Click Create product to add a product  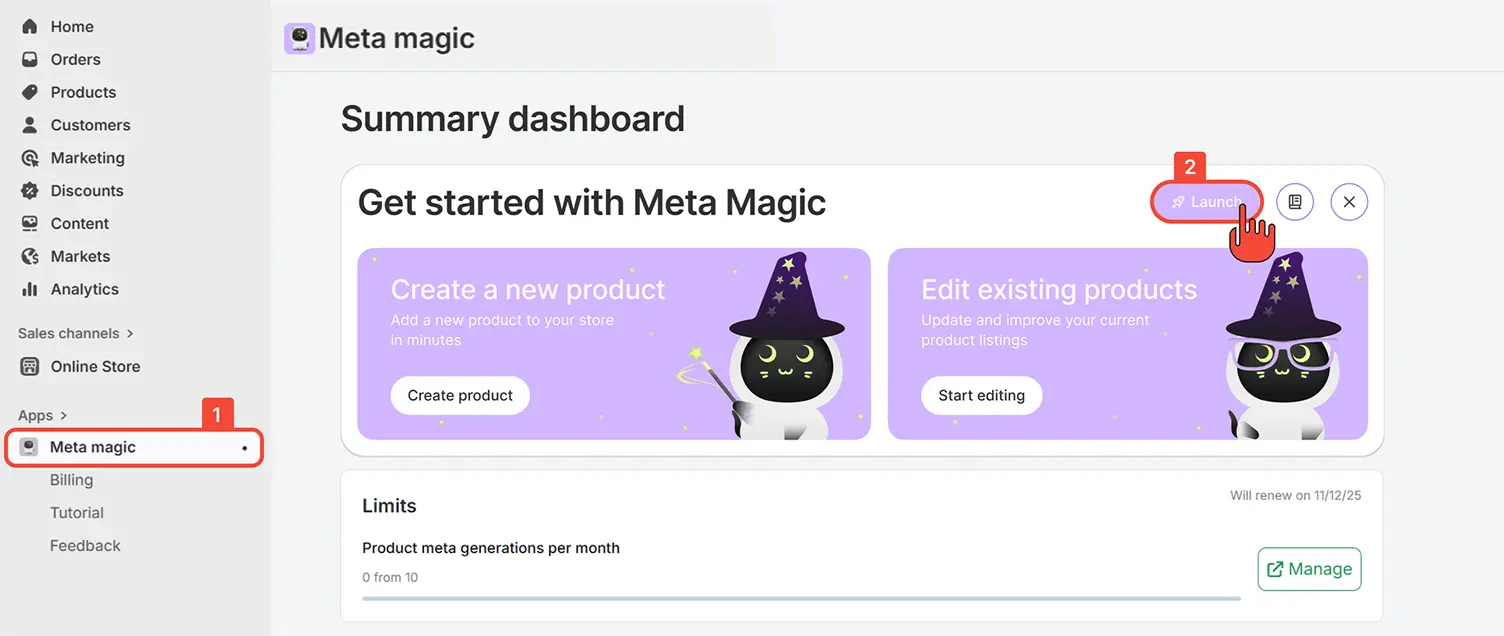coord(459,395)
